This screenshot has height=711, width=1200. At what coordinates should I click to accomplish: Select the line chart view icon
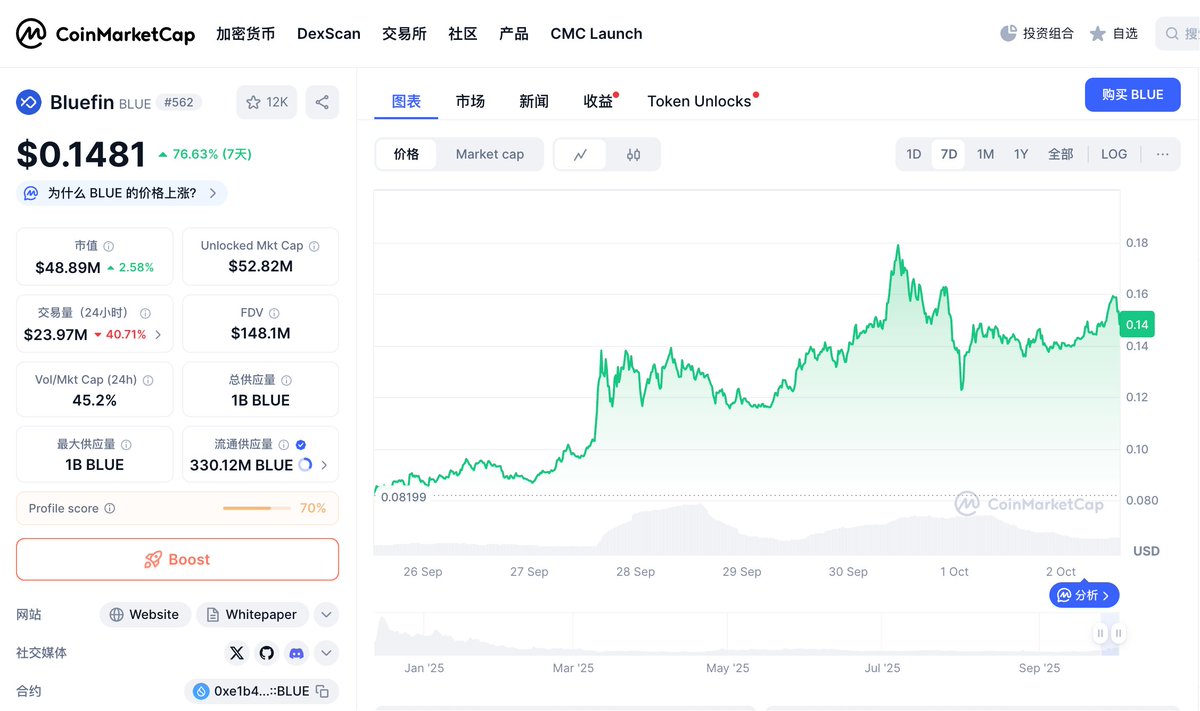(581, 155)
